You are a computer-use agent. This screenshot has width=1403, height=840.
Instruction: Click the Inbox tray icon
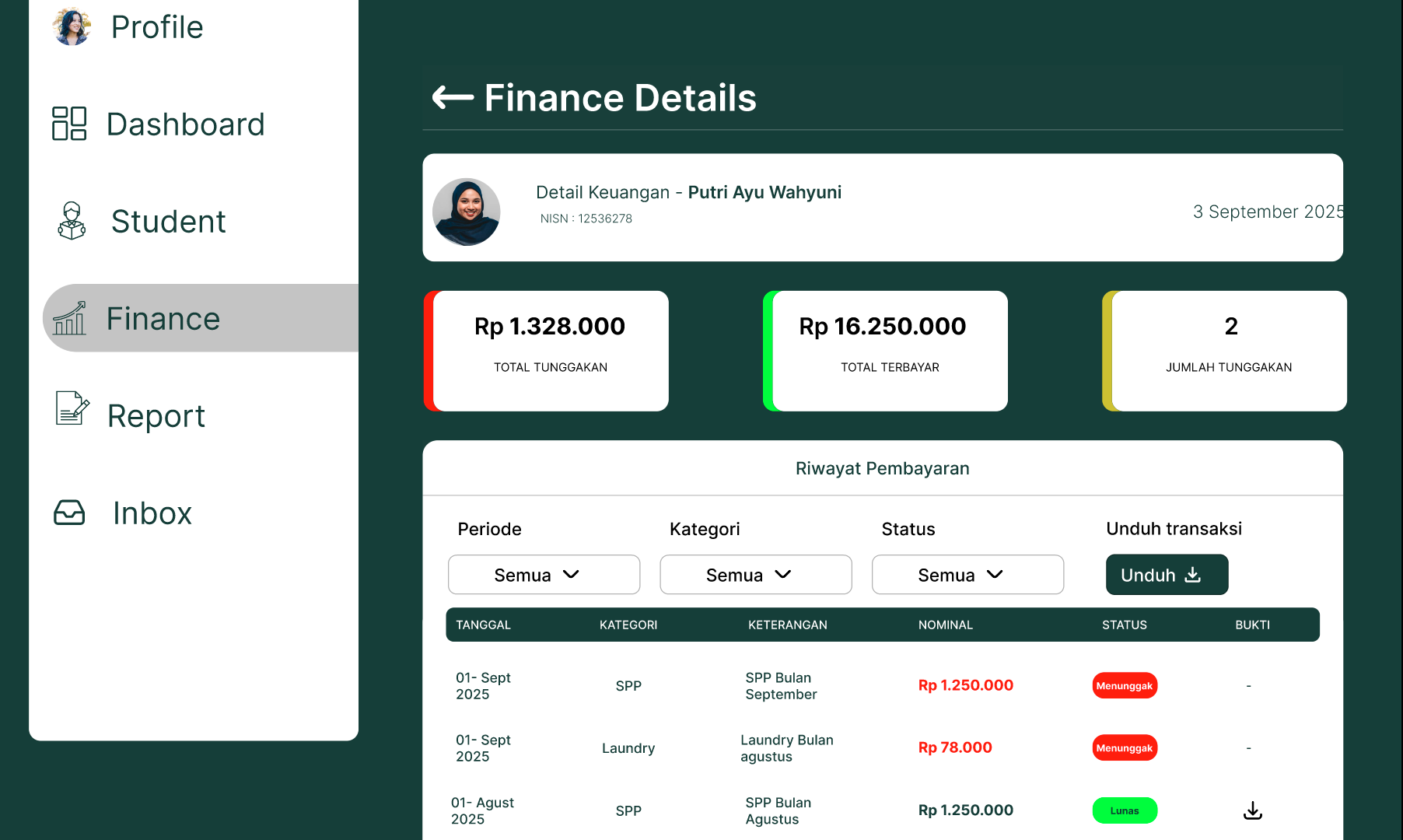(x=69, y=513)
